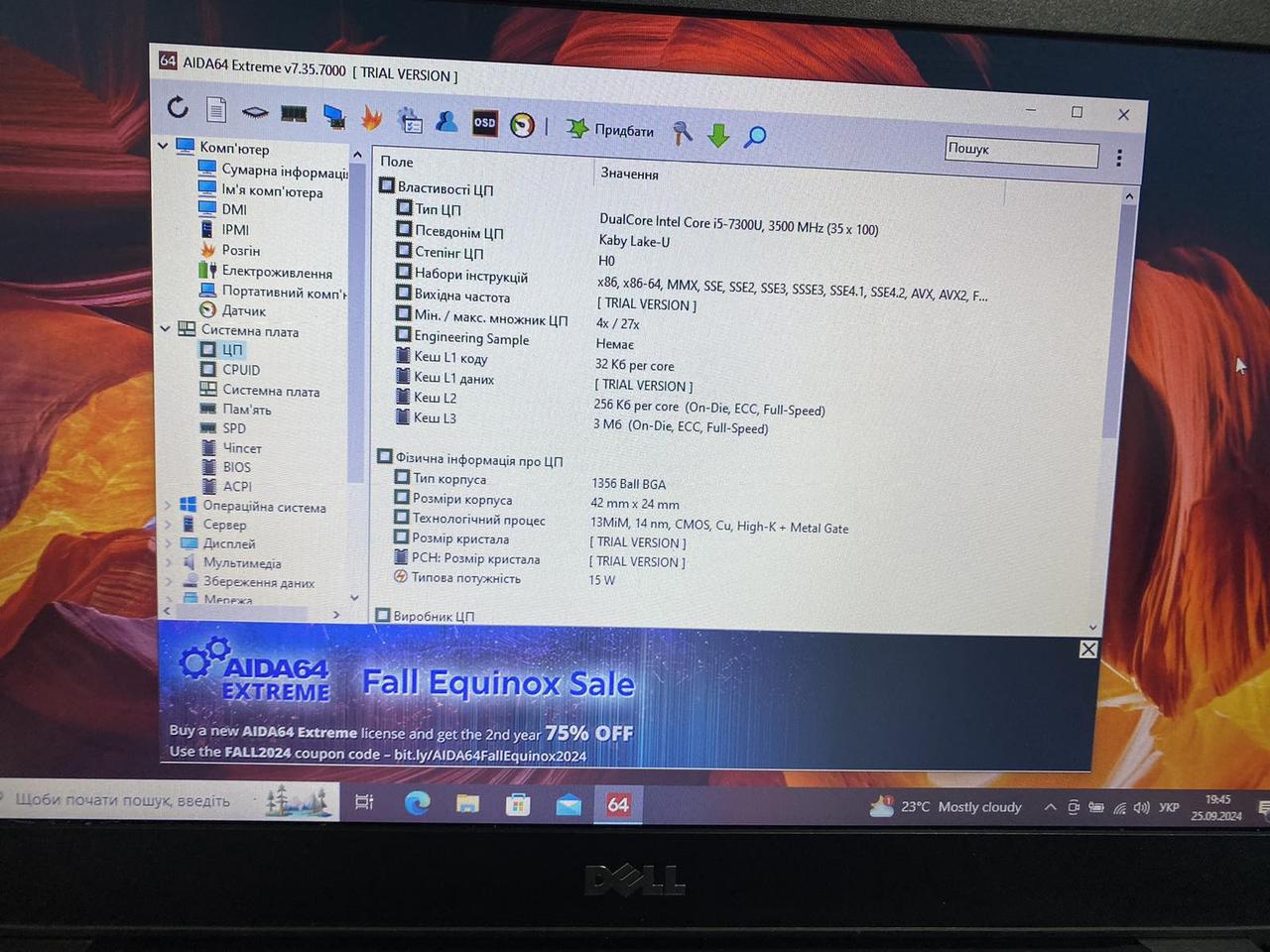Click the user profile toolbar icon
Image resolution: width=1270 pixels, height=952 pixels.
[446, 122]
